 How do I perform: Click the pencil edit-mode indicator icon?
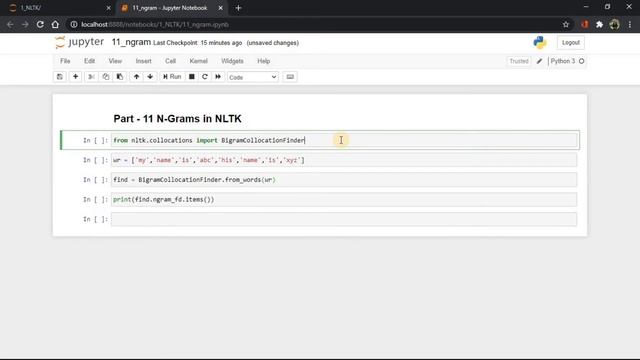[x=539, y=61]
